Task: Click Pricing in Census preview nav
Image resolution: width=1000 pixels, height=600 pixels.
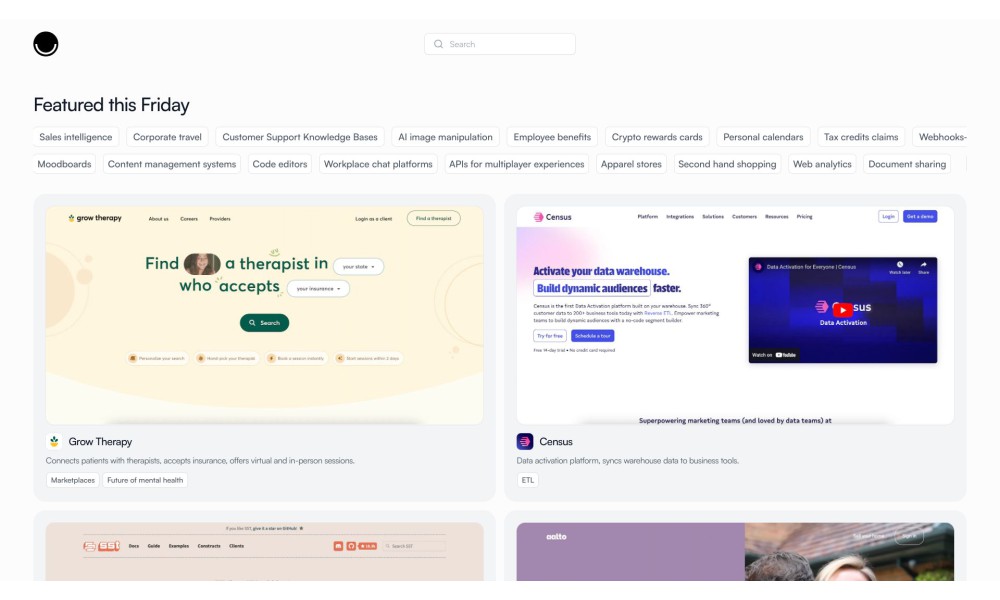Action: pyautogui.click(x=804, y=217)
